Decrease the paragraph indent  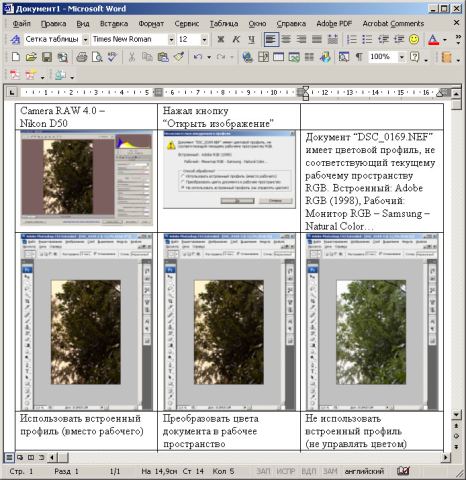coord(383,39)
